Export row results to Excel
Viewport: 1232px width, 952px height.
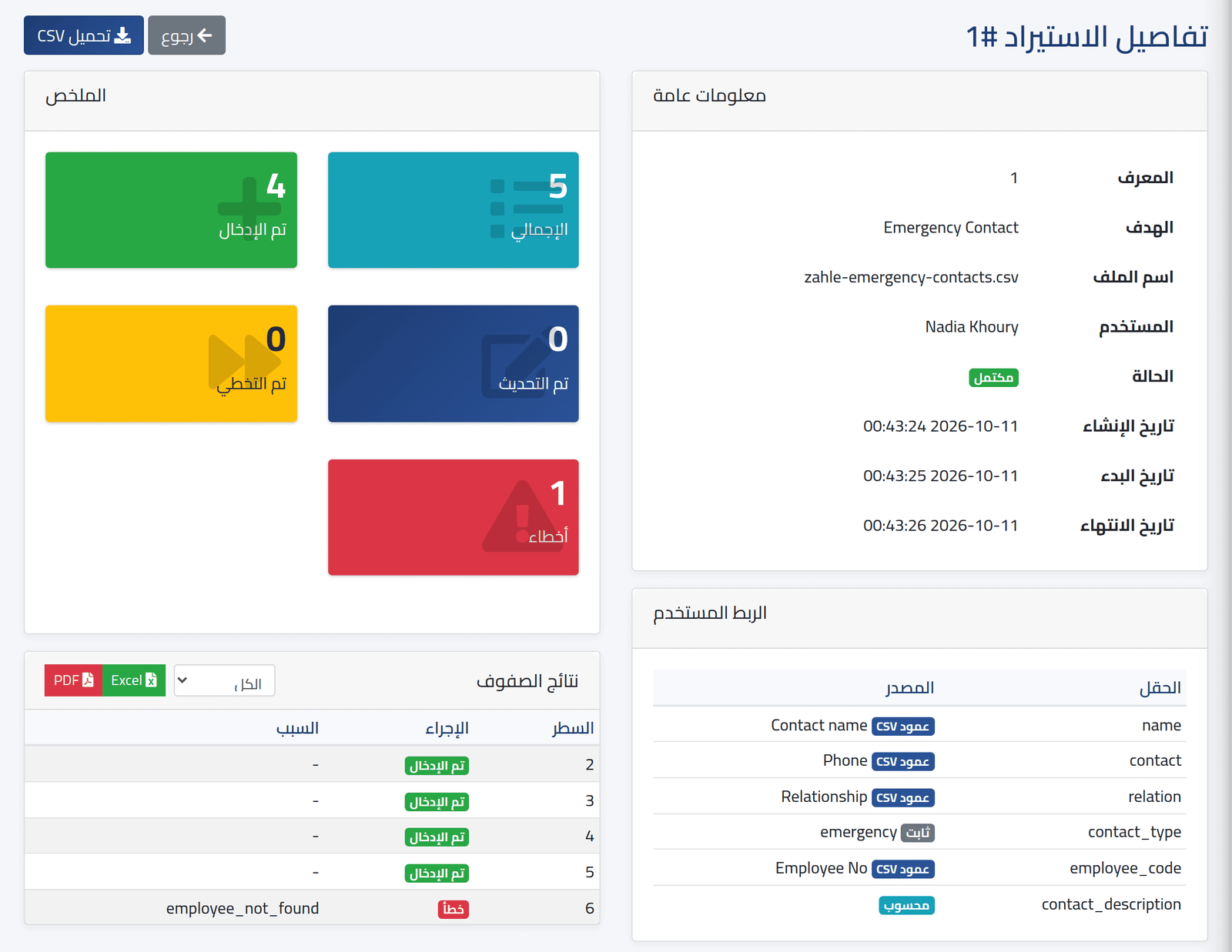tap(134, 680)
